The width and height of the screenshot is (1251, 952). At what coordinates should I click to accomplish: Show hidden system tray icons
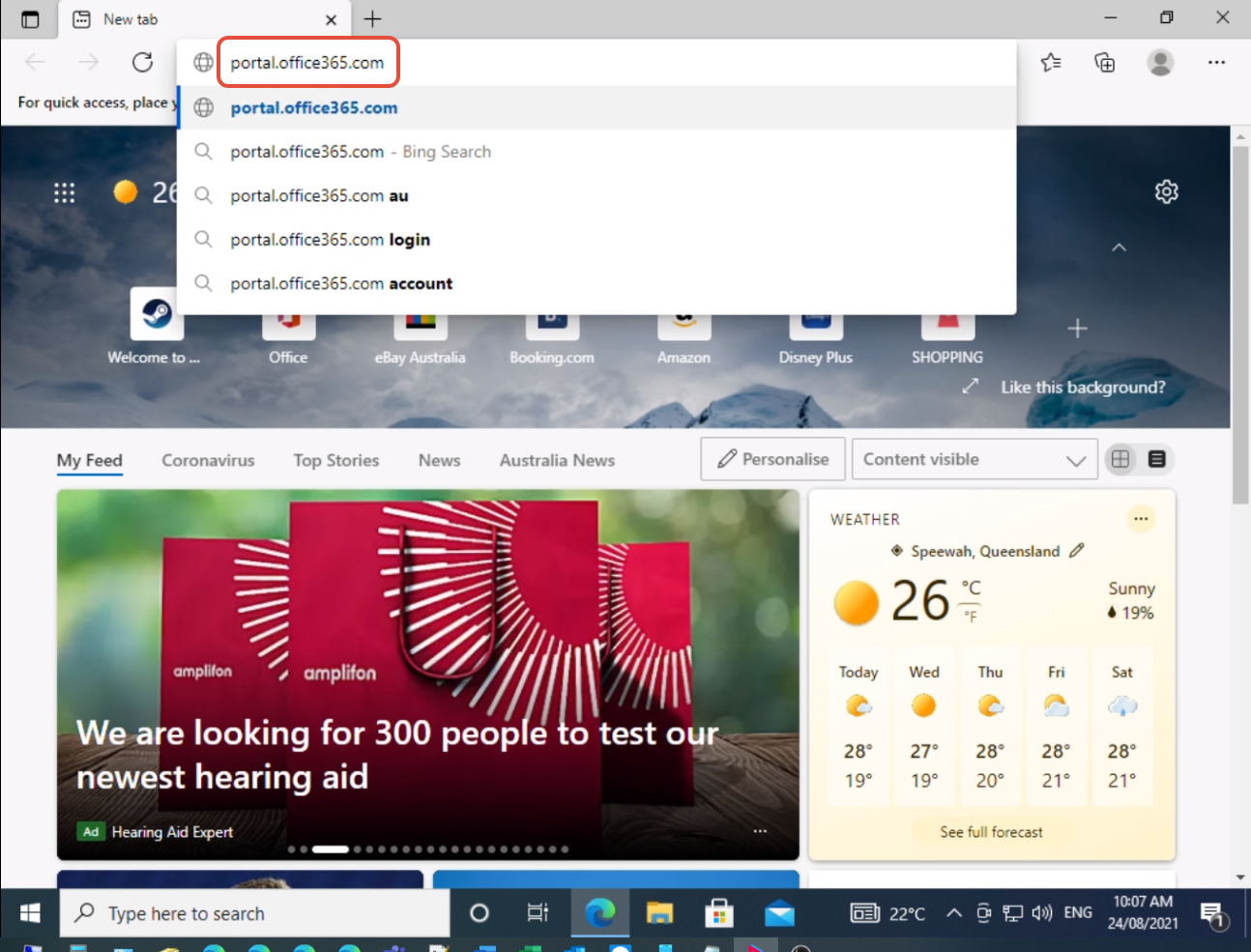pos(953,913)
